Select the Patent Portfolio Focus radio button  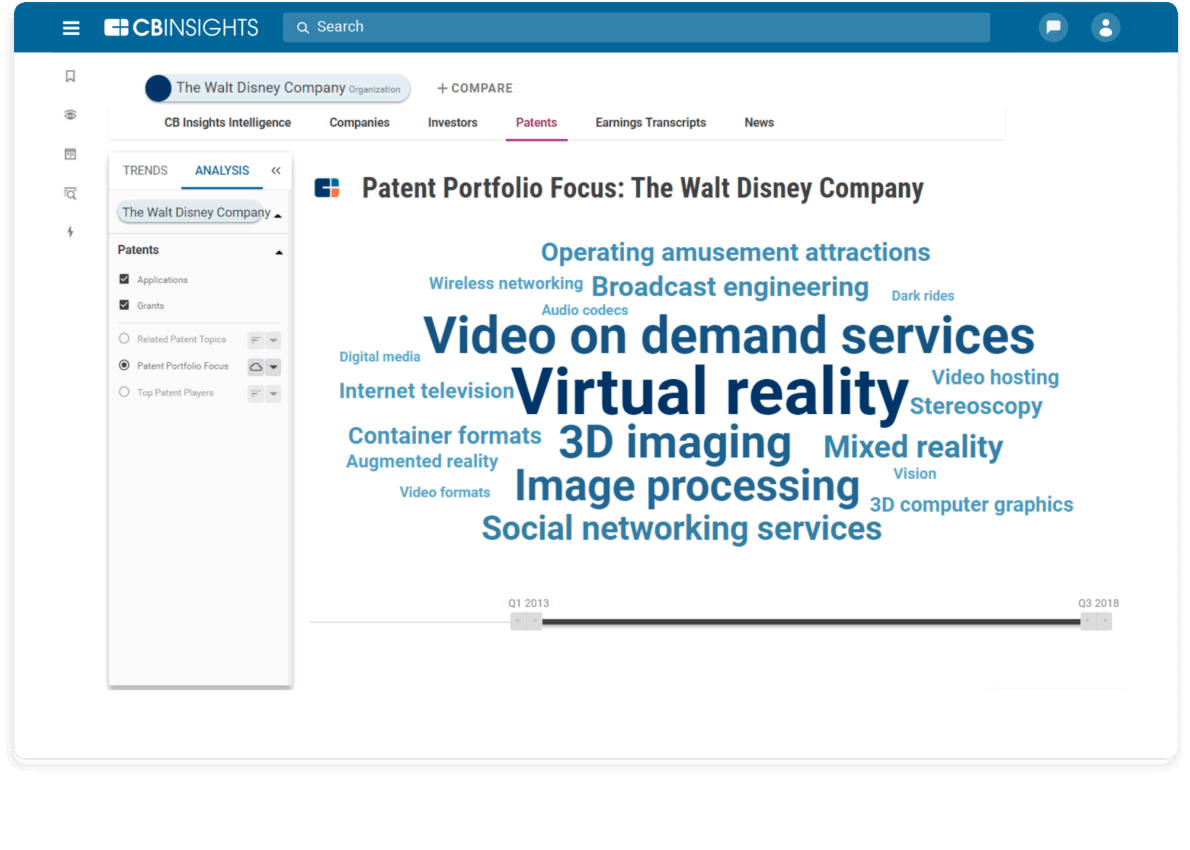coord(124,365)
